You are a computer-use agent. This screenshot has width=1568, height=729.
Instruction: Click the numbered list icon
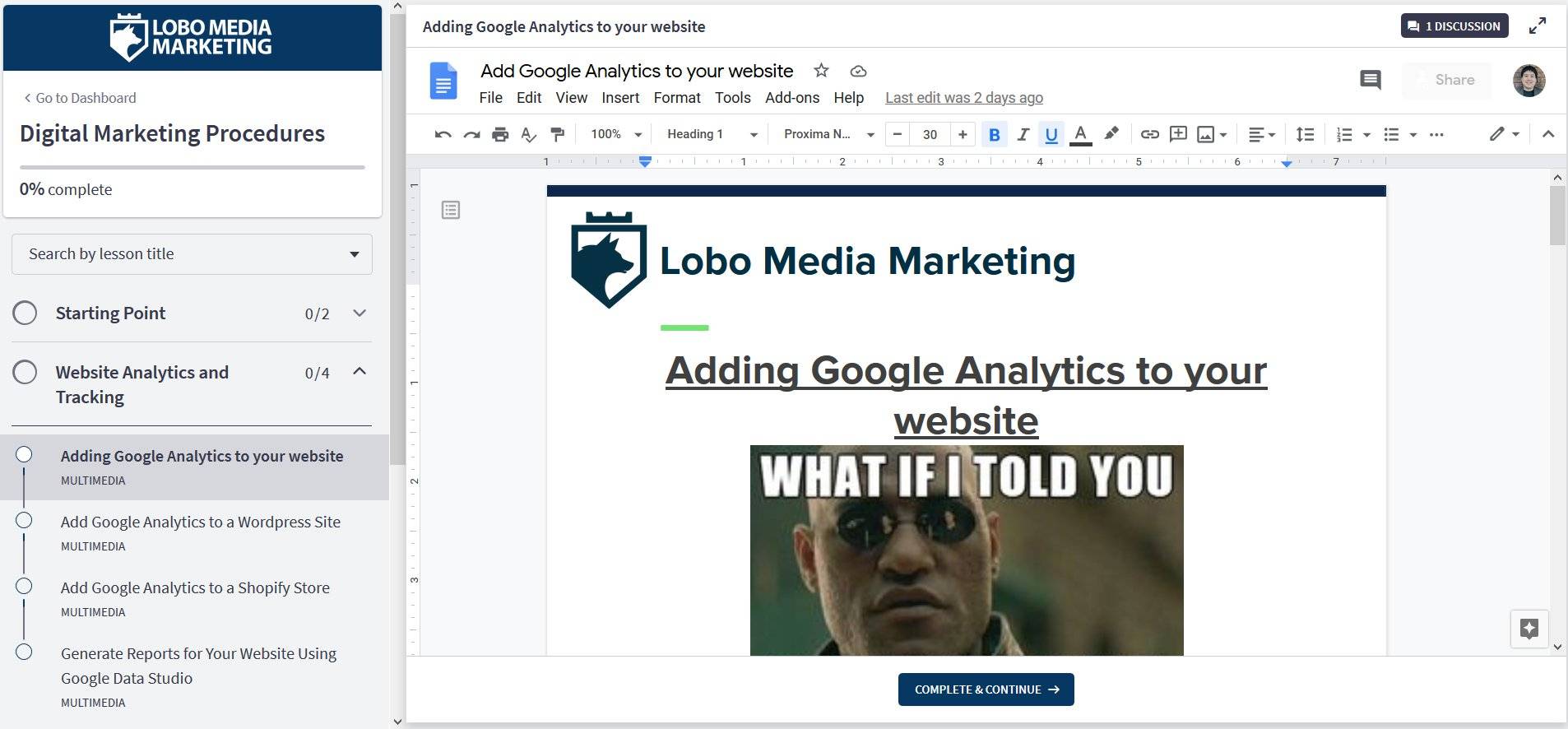(x=1344, y=134)
